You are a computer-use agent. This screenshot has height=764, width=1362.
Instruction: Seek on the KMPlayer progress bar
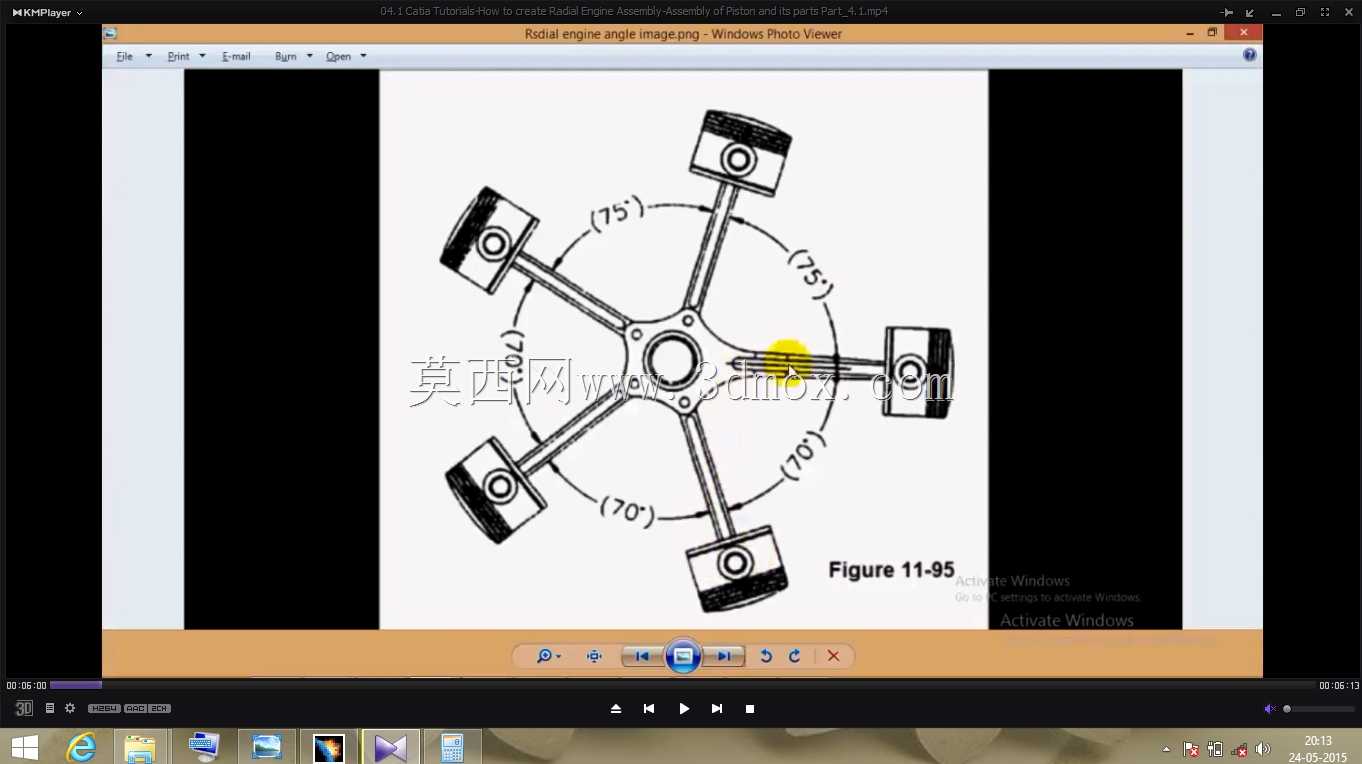[682, 685]
